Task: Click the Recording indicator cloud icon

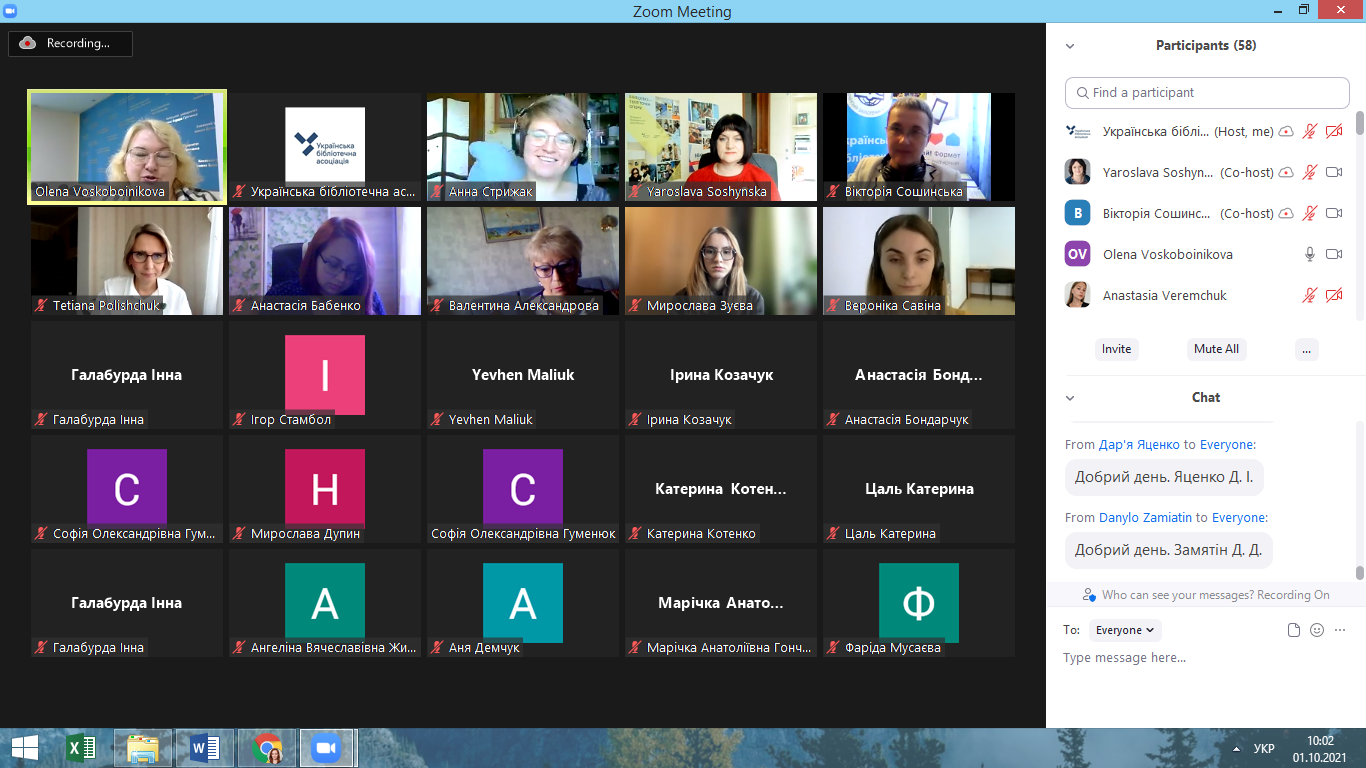Action: pyautogui.click(x=28, y=43)
